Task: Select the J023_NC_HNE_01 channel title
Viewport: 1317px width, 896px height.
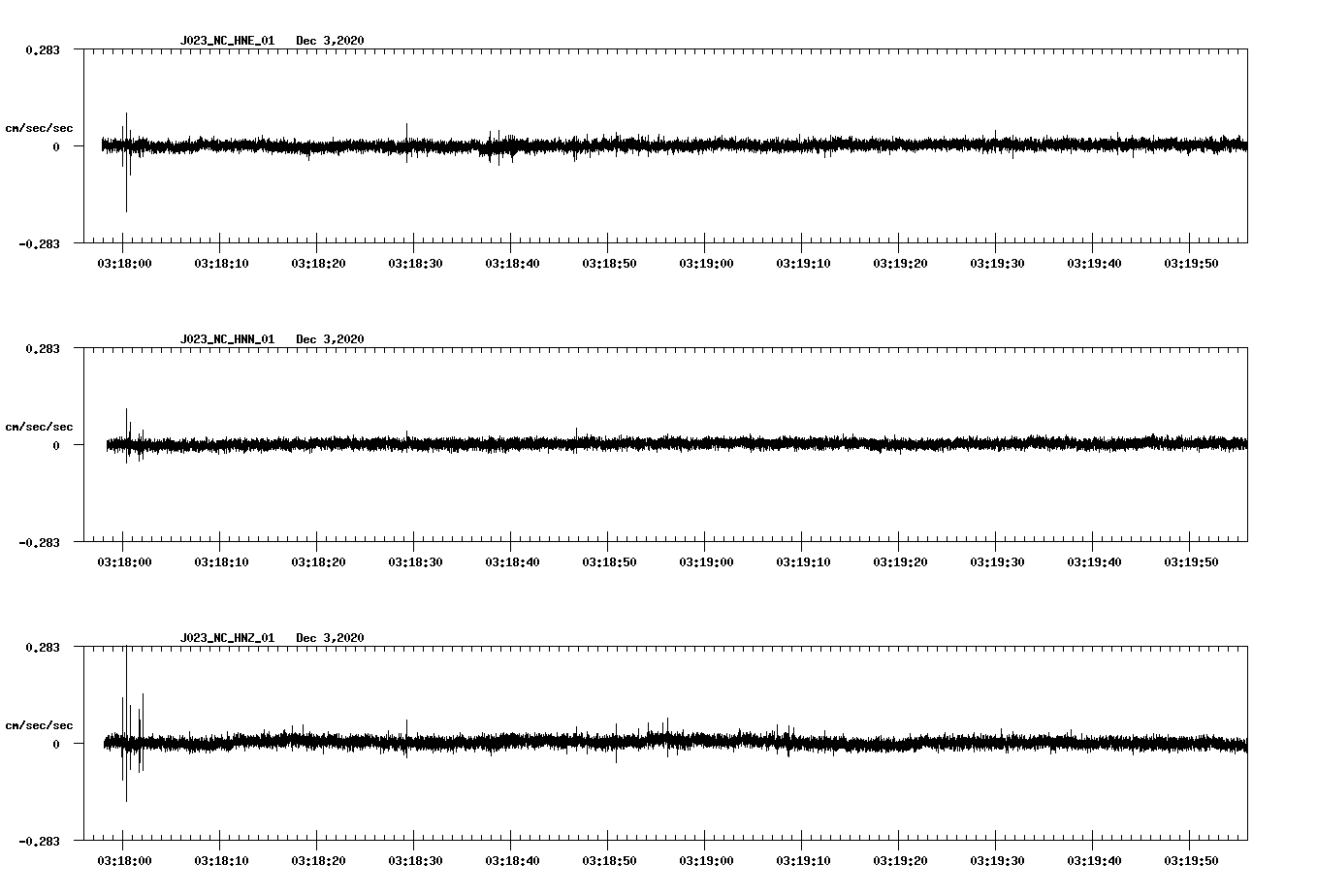Action: click(226, 41)
